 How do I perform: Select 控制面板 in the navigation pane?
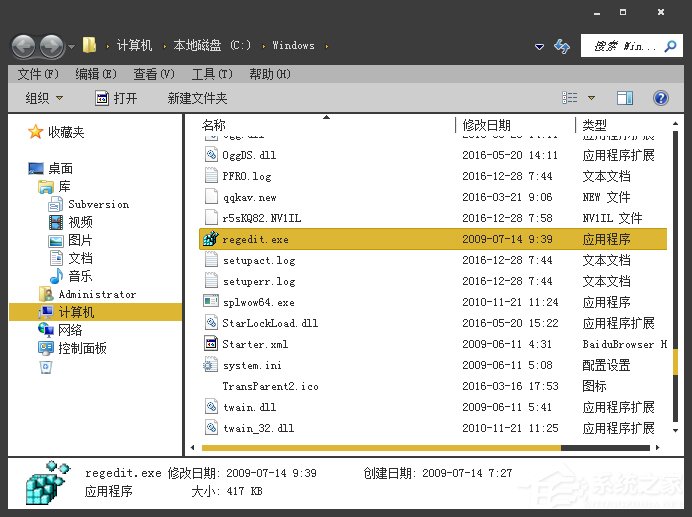[82, 348]
